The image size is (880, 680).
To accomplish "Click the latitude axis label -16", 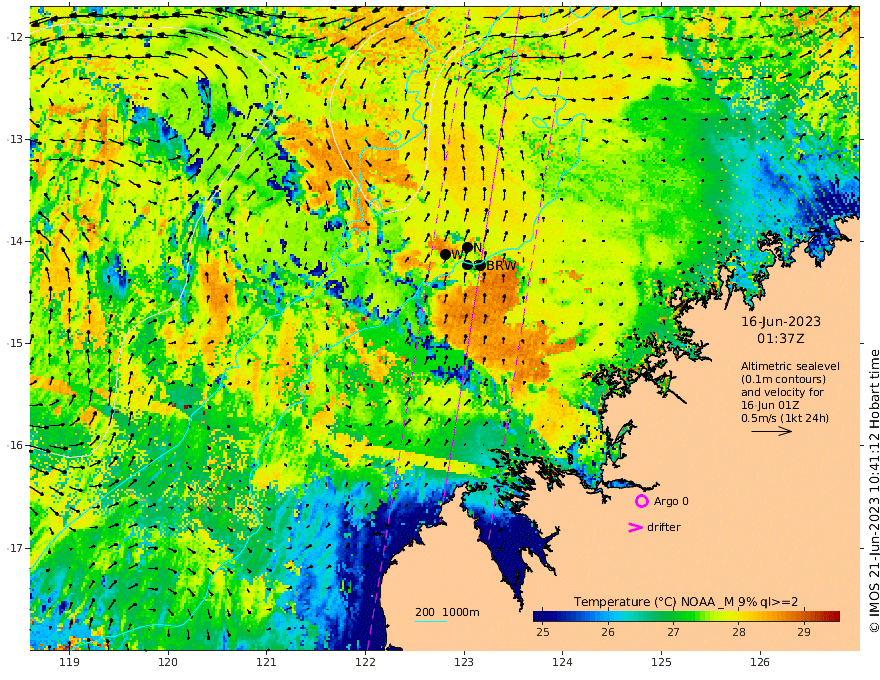I will pos(15,445).
